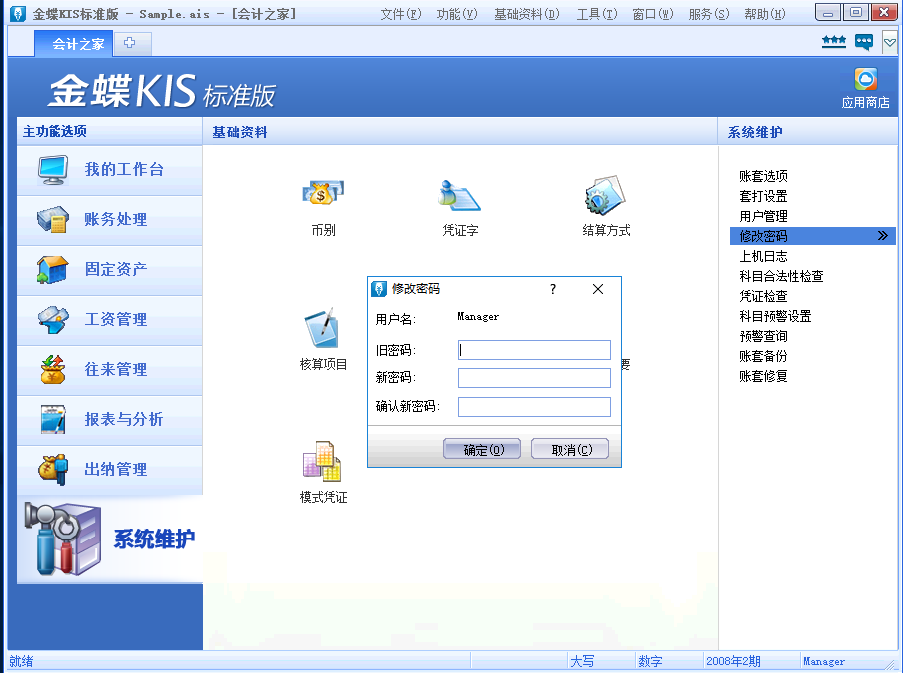903x673 pixels.
Task: Focus the 旧密码 input field
Action: [x=534, y=350]
